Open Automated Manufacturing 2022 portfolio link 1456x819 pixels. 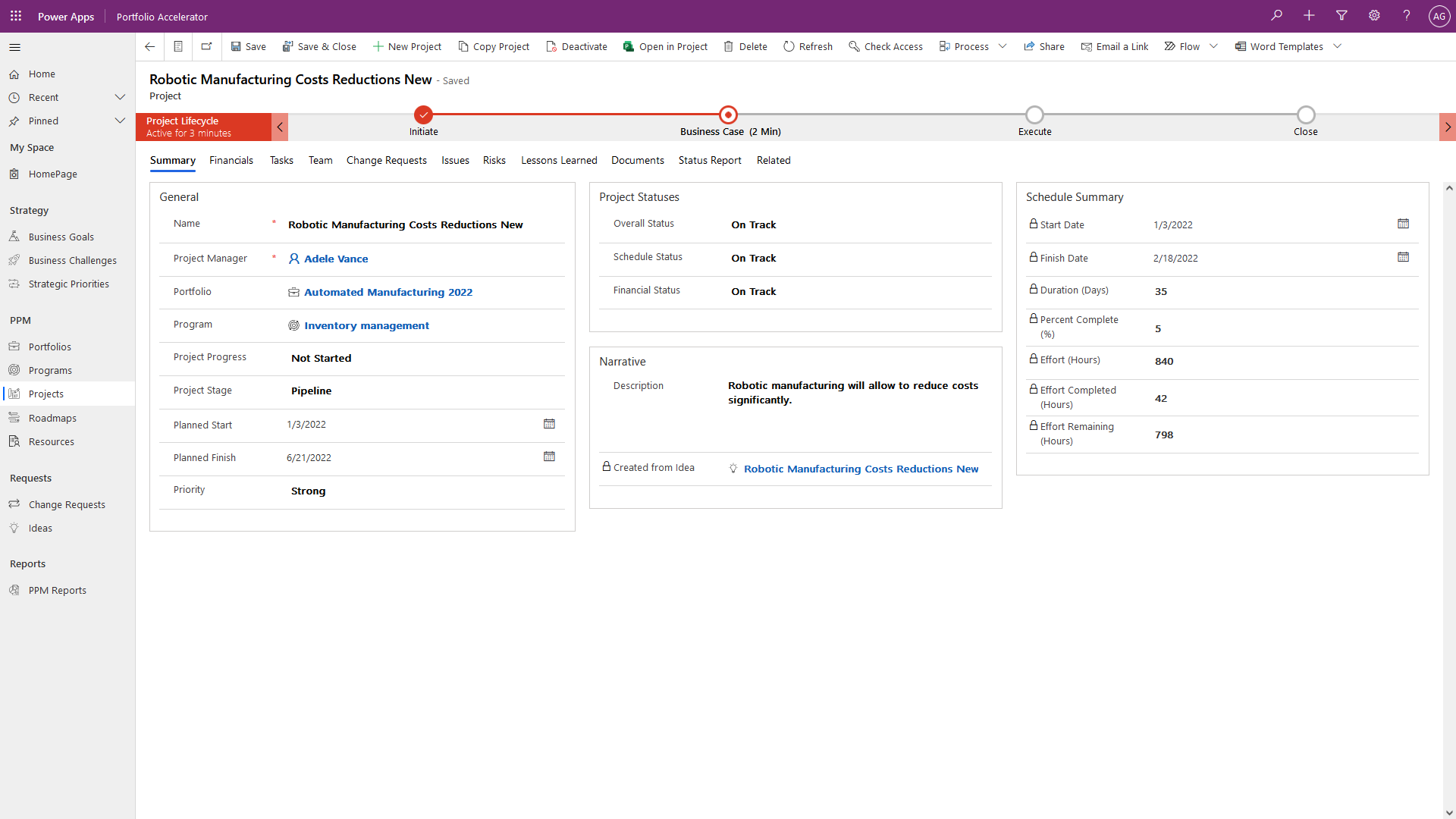(388, 292)
